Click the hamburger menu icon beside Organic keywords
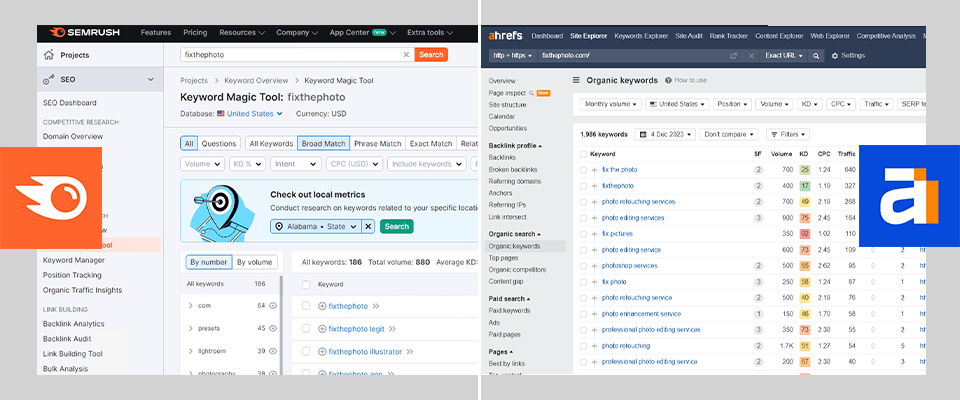 [x=576, y=80]
